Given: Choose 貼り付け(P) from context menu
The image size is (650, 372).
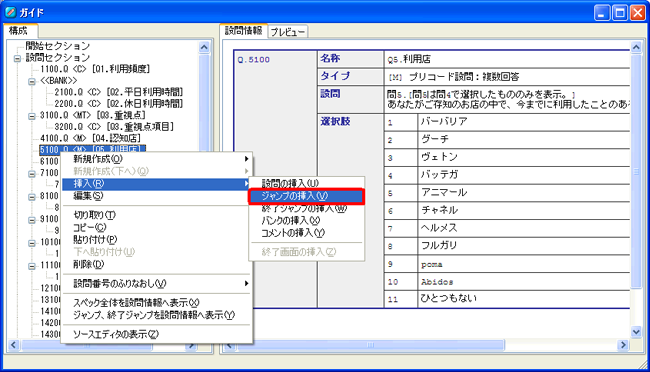Looking at the screenshot, I should click(x=157, y=240).
